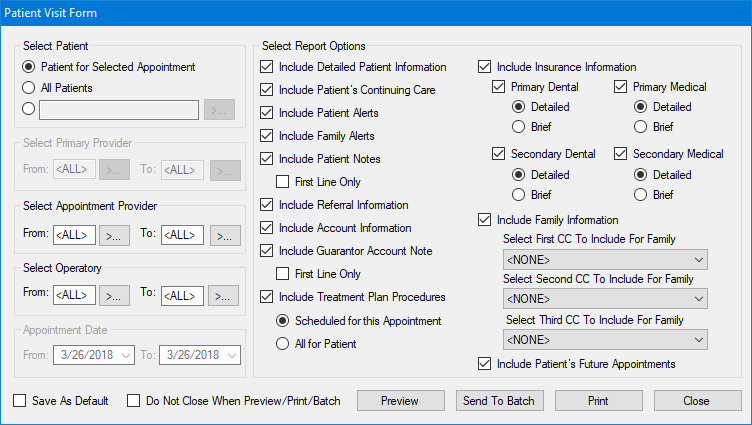Toggle Include Patient Alerts checkbox
752x425 pixels.
point(266,113)
